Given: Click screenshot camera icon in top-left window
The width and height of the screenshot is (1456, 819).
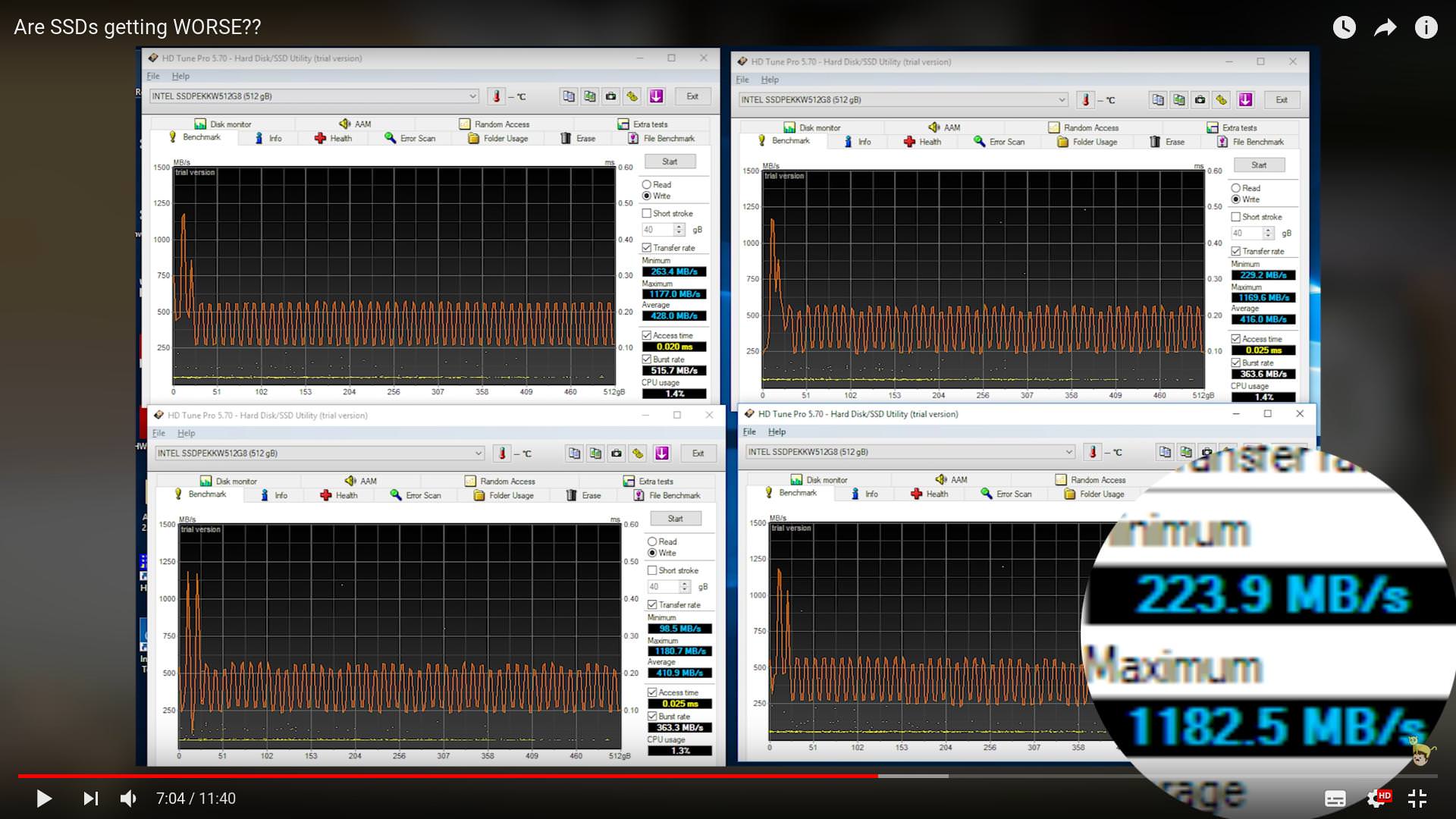Looking at the screenshot, I should point(611,96).
